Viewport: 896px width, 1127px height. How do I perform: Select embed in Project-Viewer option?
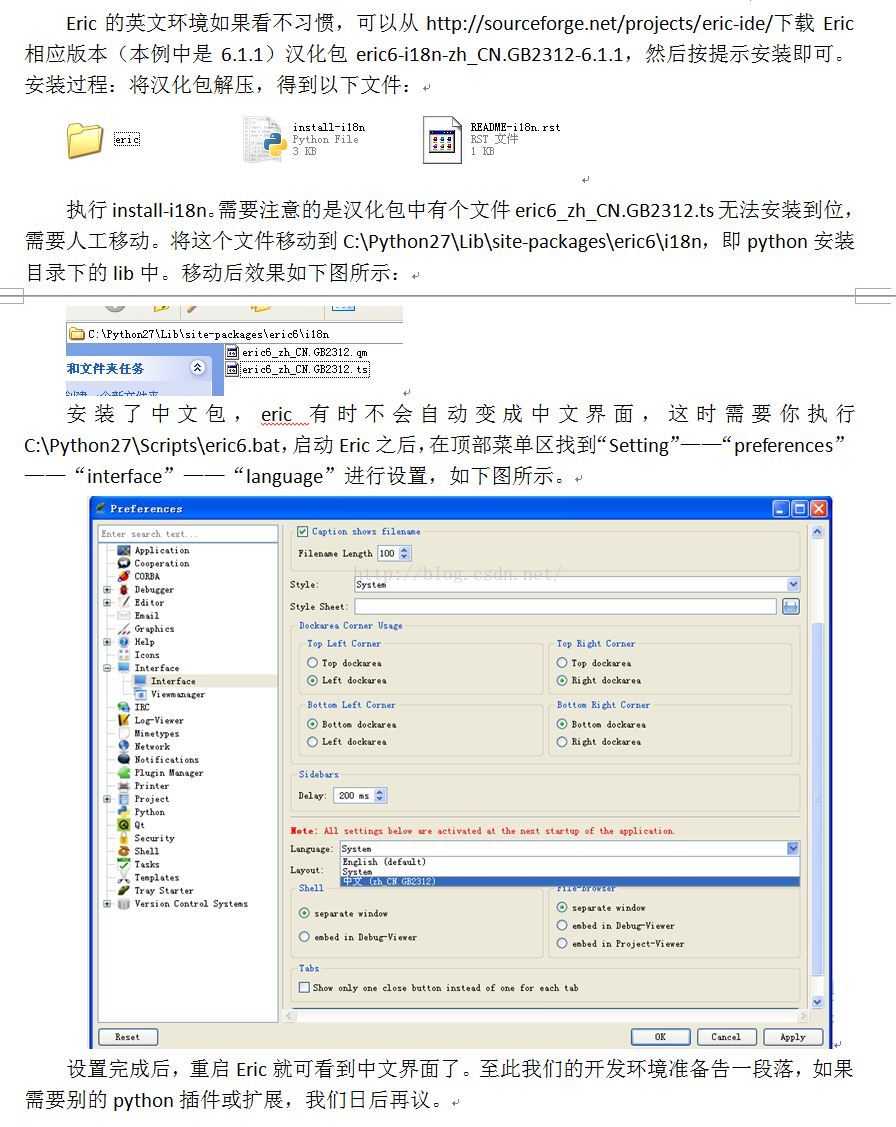[562, 944]
